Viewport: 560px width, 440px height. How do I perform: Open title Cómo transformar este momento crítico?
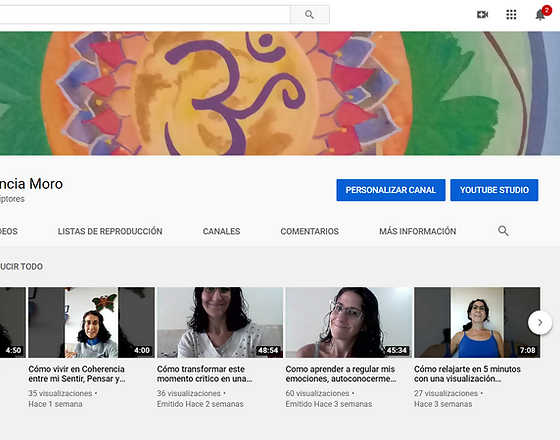(205, 374)
